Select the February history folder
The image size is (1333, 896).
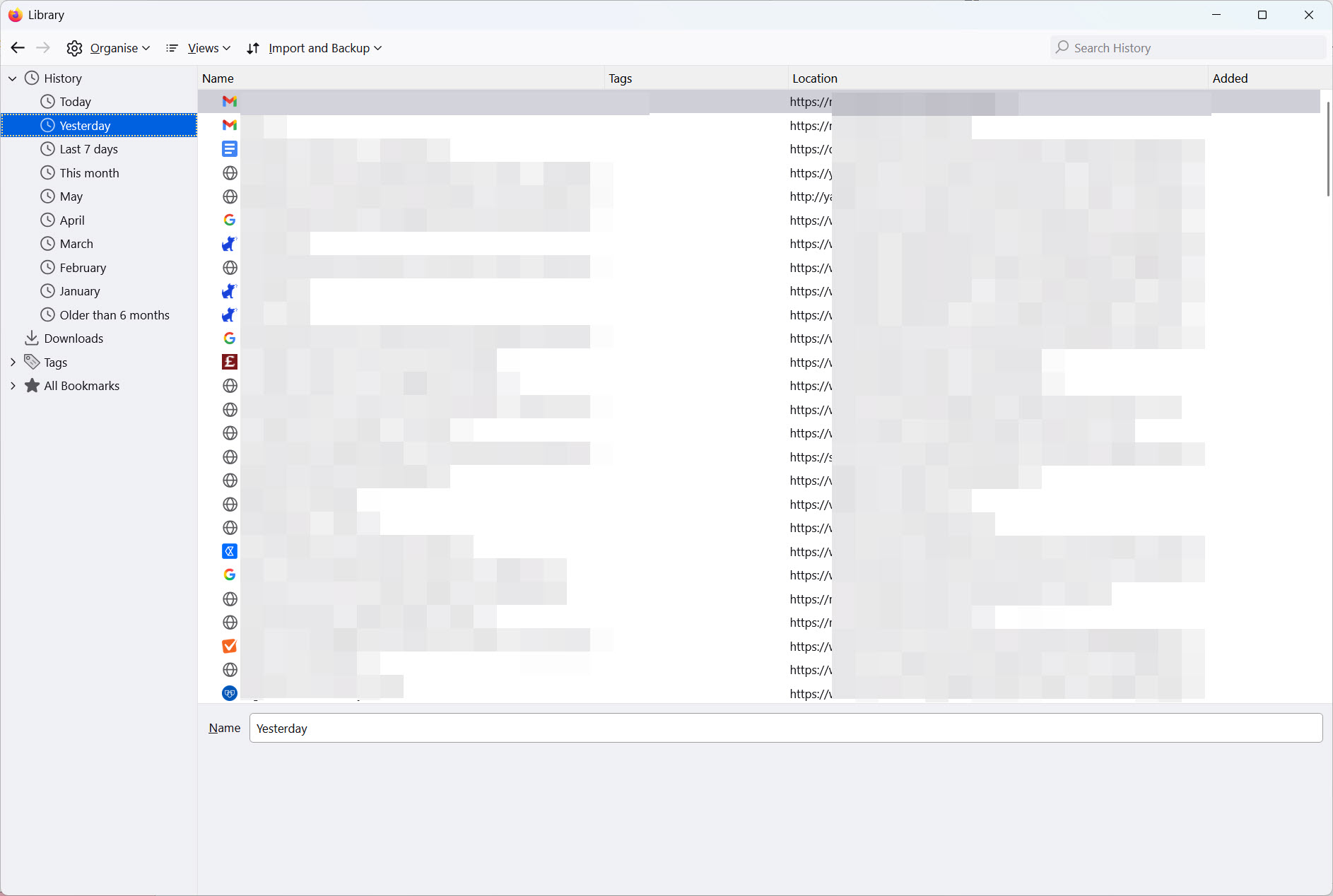tap(83, 268)
